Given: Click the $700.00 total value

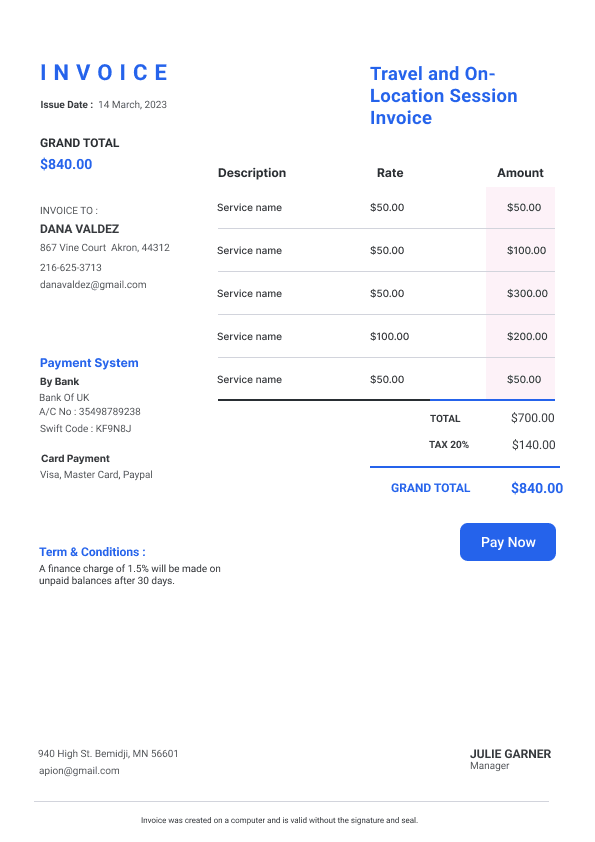Looking at the screenshot, I should [x=533, y=418].
